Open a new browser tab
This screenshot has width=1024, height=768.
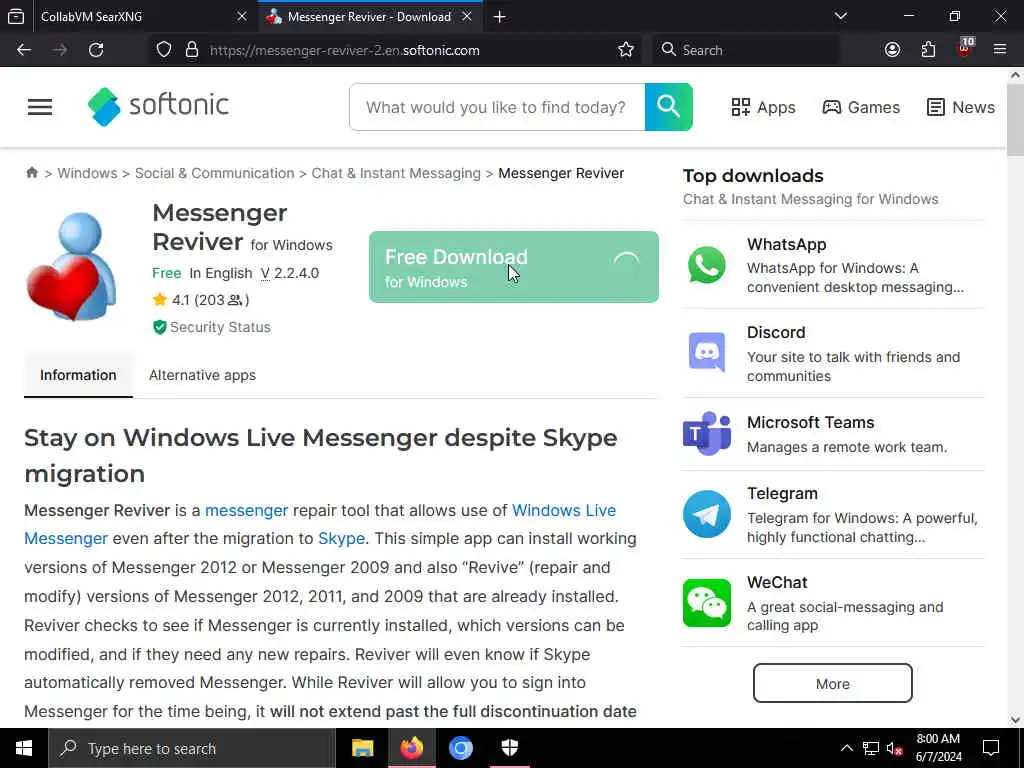(x=500, y=17)
